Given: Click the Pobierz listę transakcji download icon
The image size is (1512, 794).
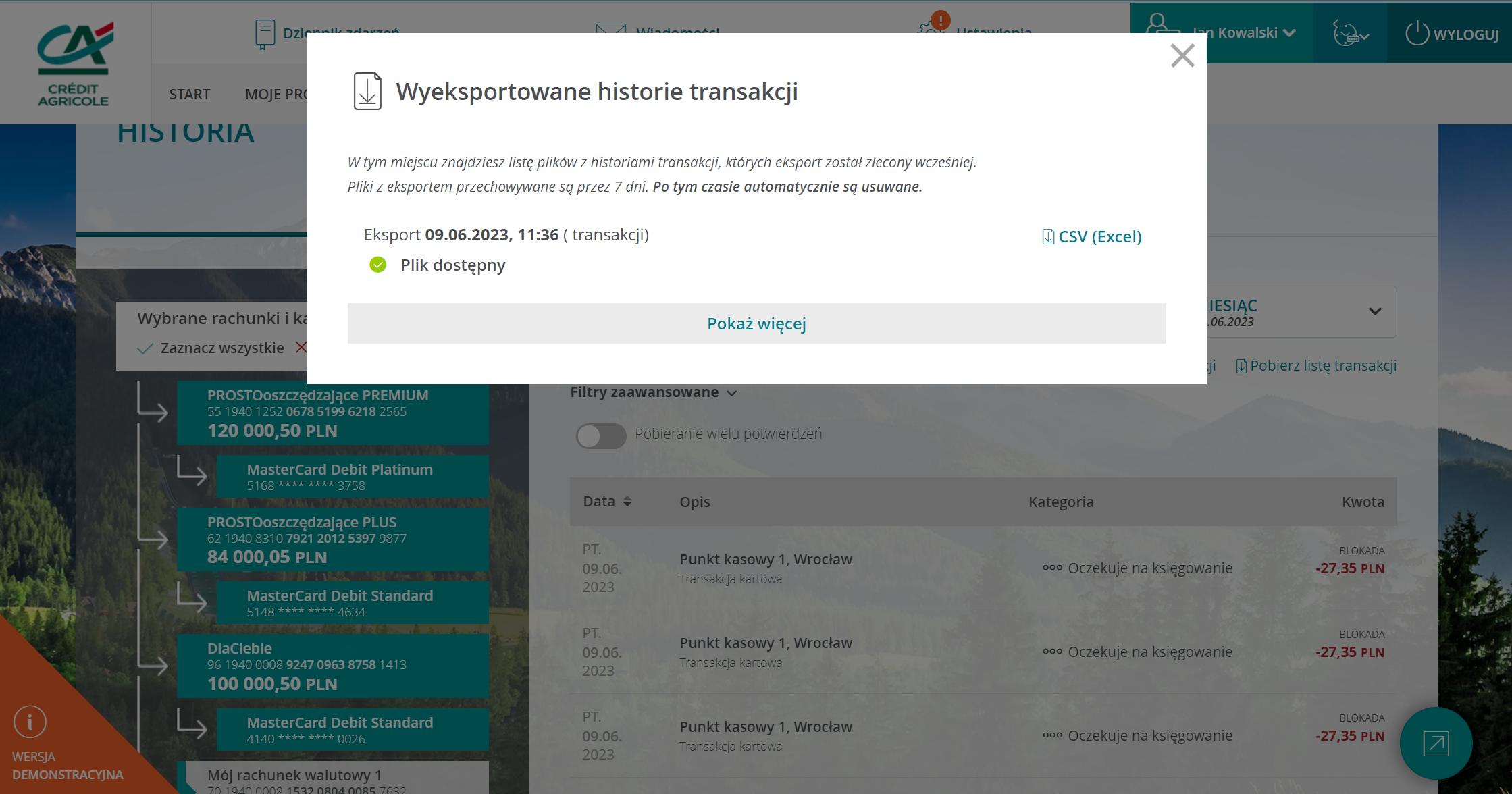Looking at the screenshot, I should 1241,366.
